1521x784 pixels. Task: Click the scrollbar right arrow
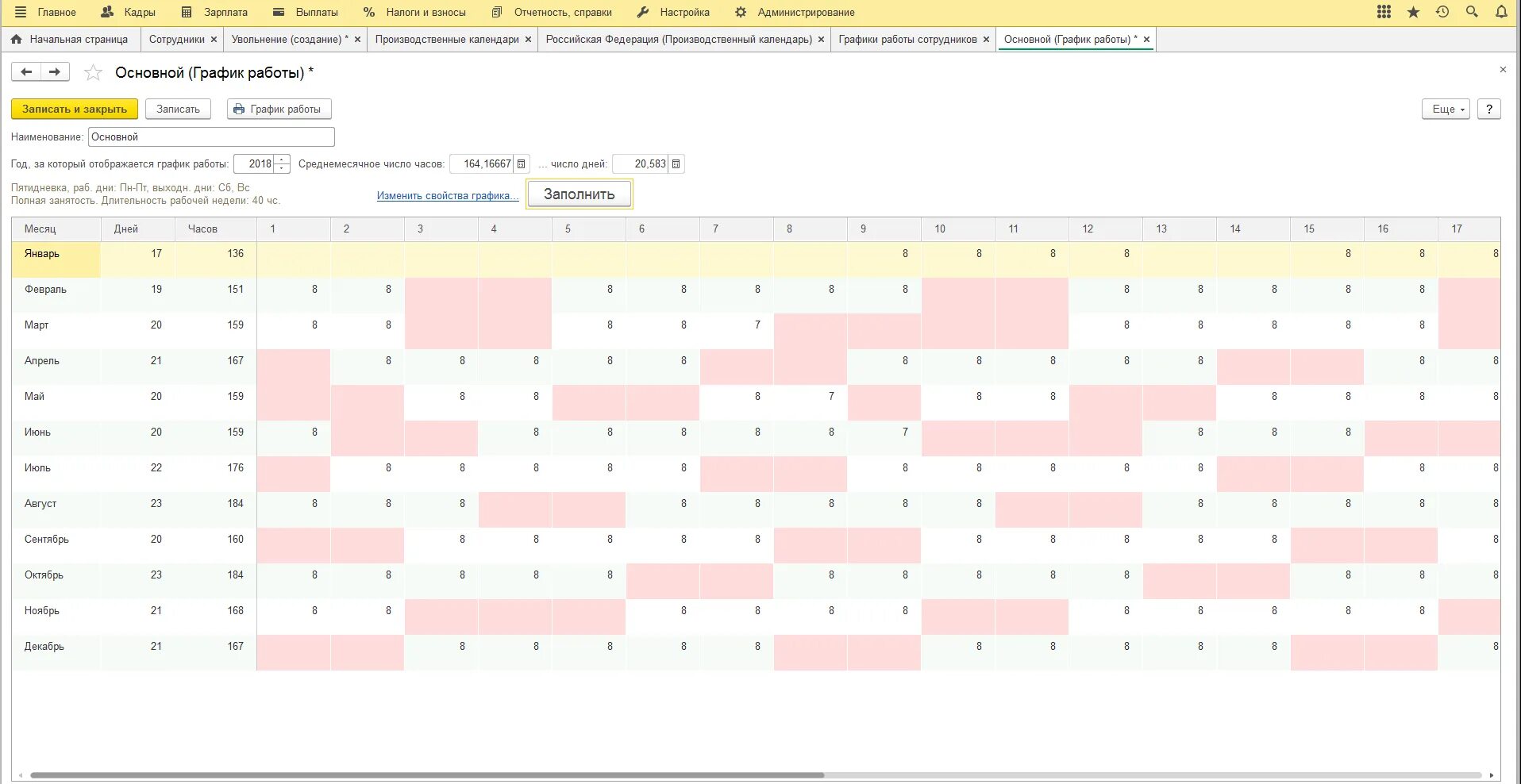(1492, 775)
